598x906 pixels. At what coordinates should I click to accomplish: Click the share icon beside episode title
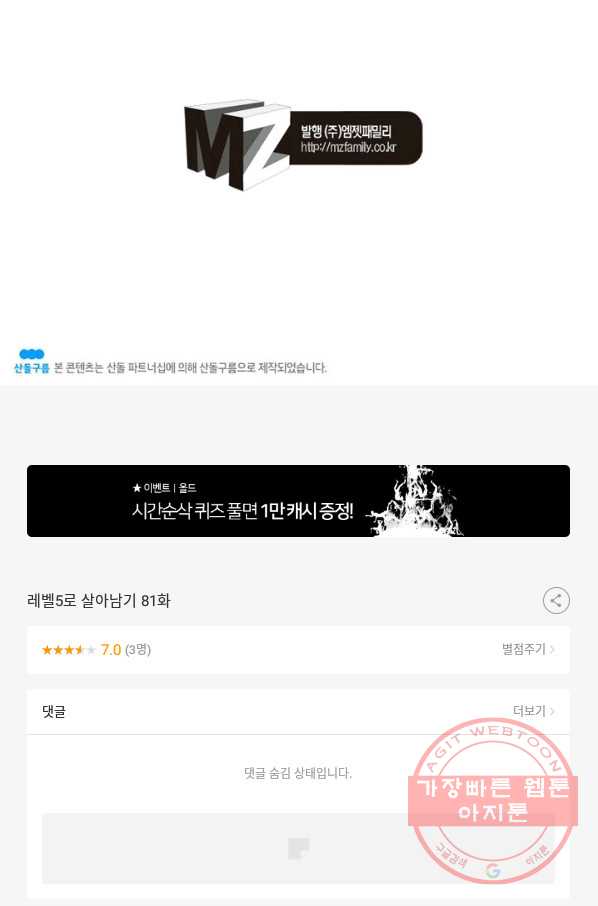[x=556, y=600]
